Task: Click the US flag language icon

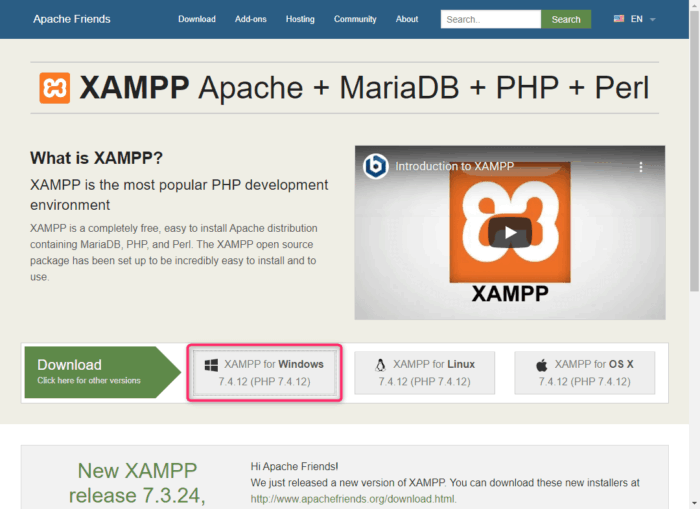Action: [x=619, y=19]
